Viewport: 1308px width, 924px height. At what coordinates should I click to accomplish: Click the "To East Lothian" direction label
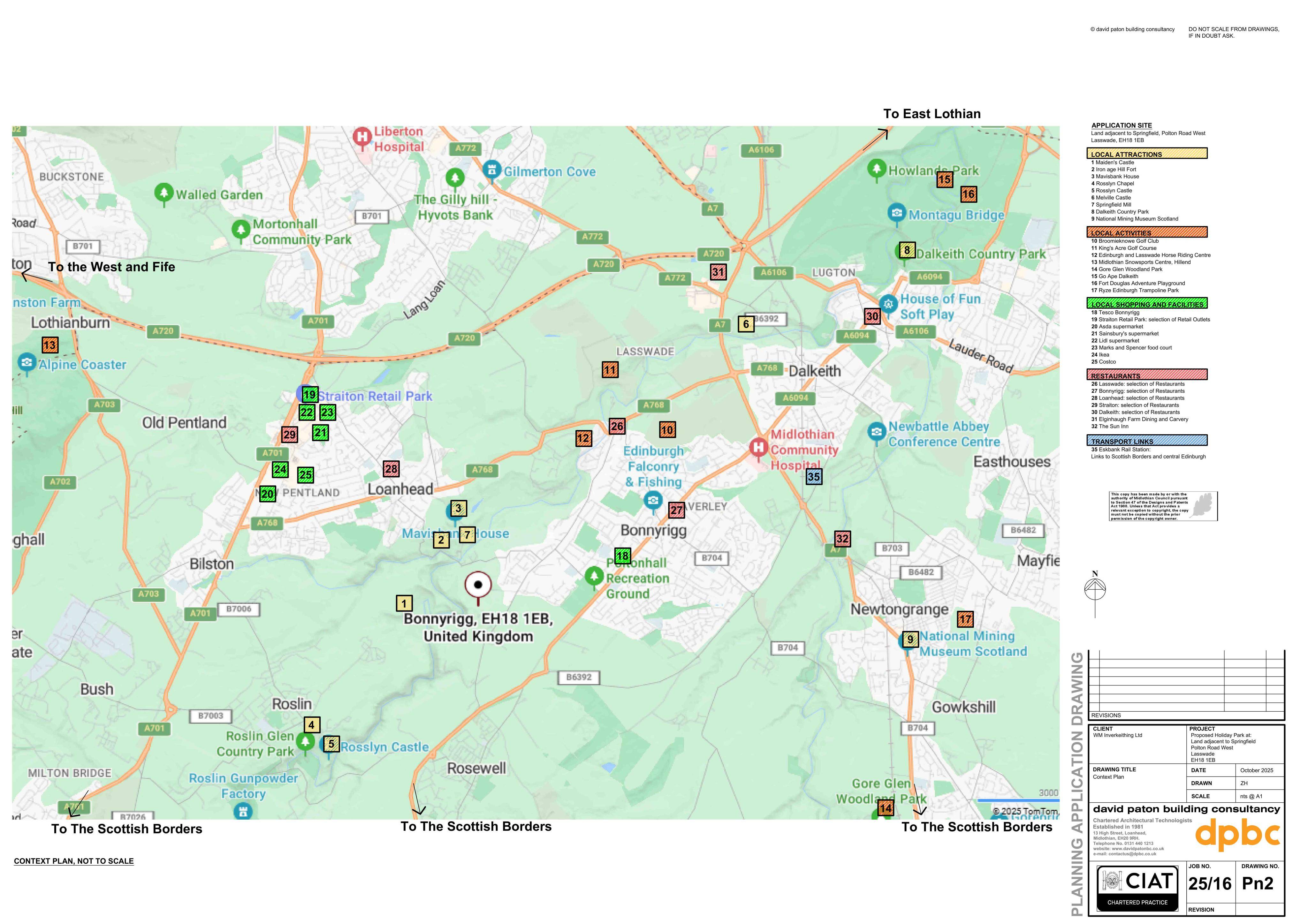click(932, 114)
